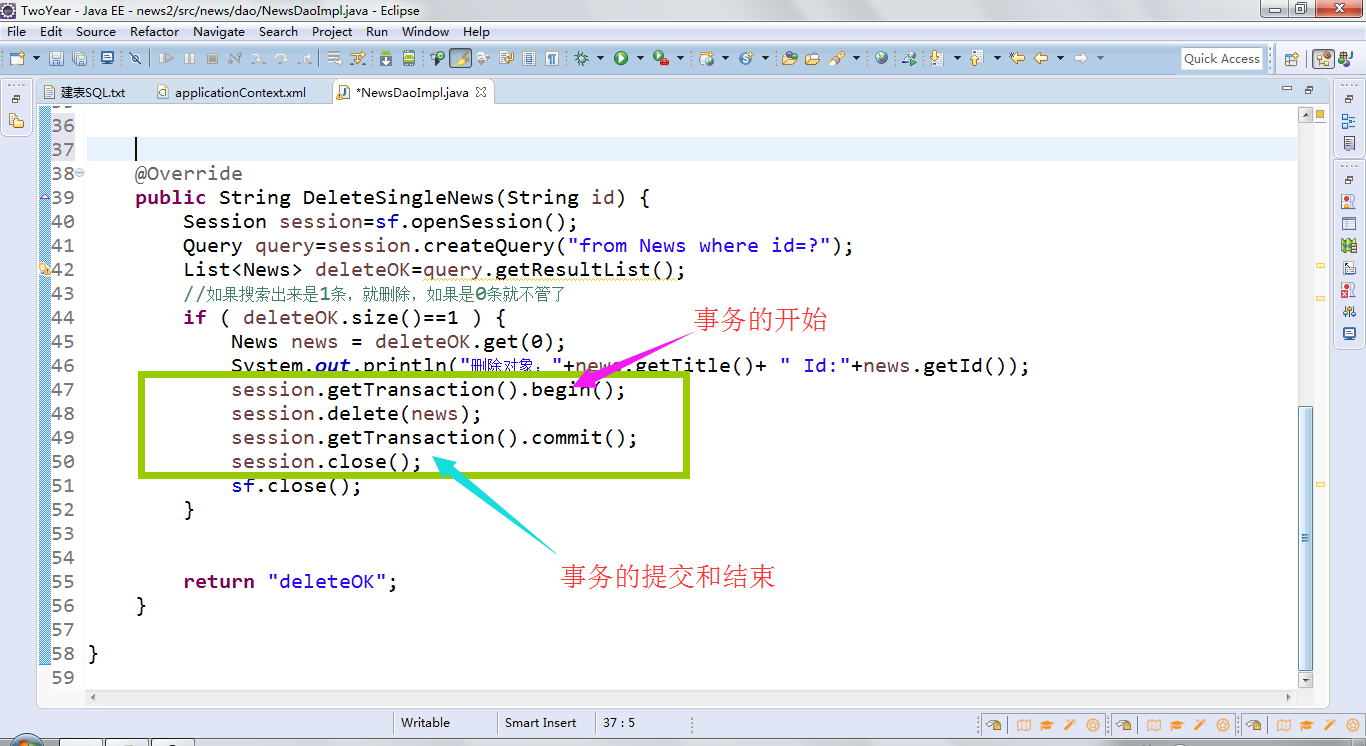1366x746 pixels.
Task: Switch to the applicationContext.xml tab
Action: [232, 92]
